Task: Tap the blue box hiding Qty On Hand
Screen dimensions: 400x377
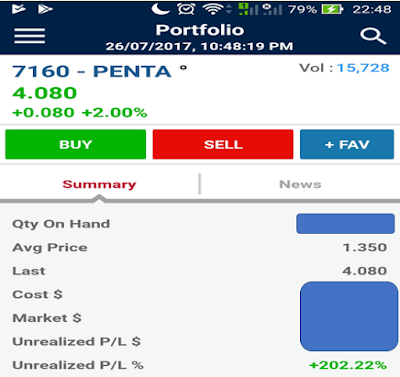Action: [346, 224]
